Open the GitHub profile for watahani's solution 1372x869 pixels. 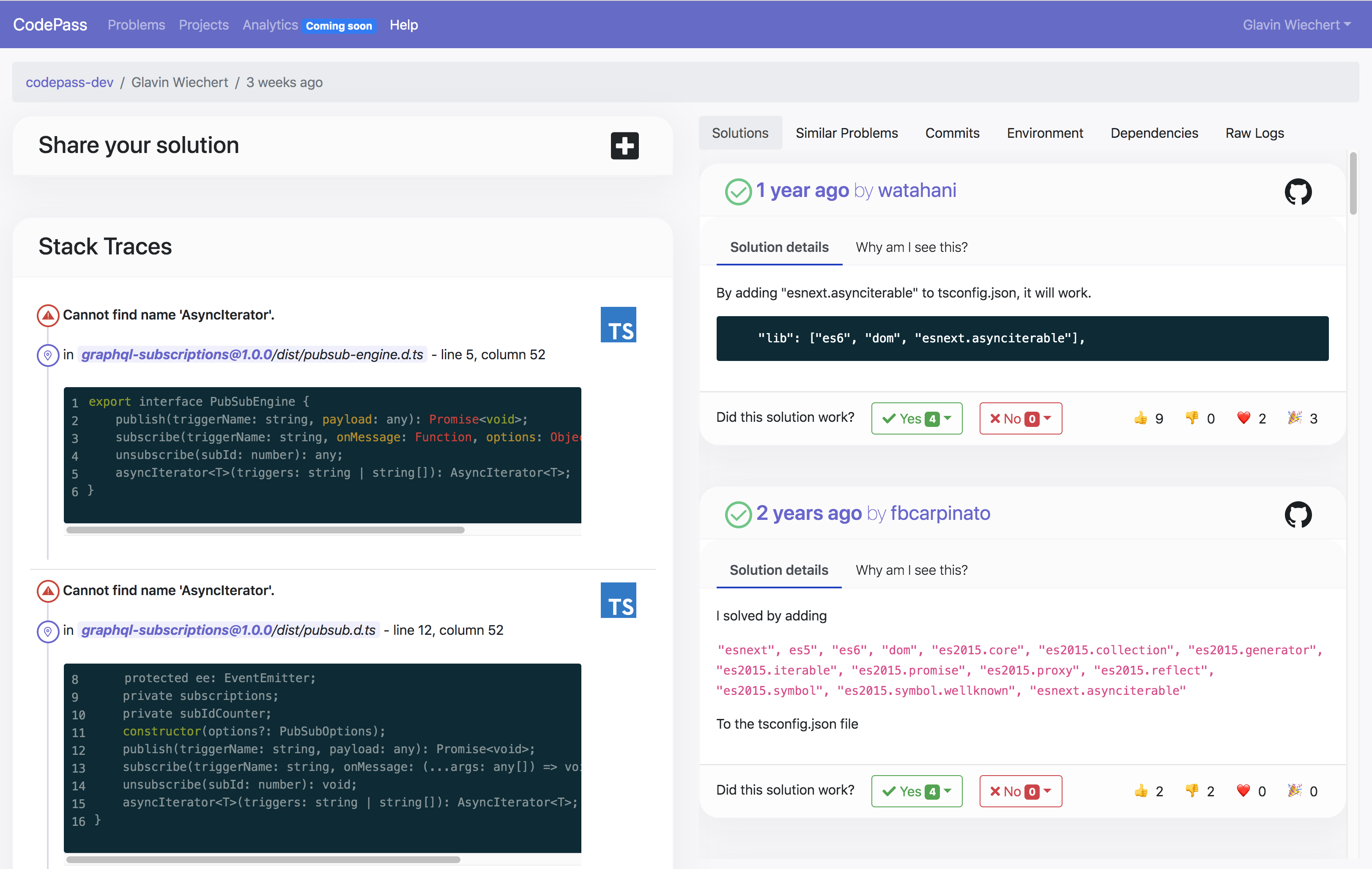point(1298,191)
